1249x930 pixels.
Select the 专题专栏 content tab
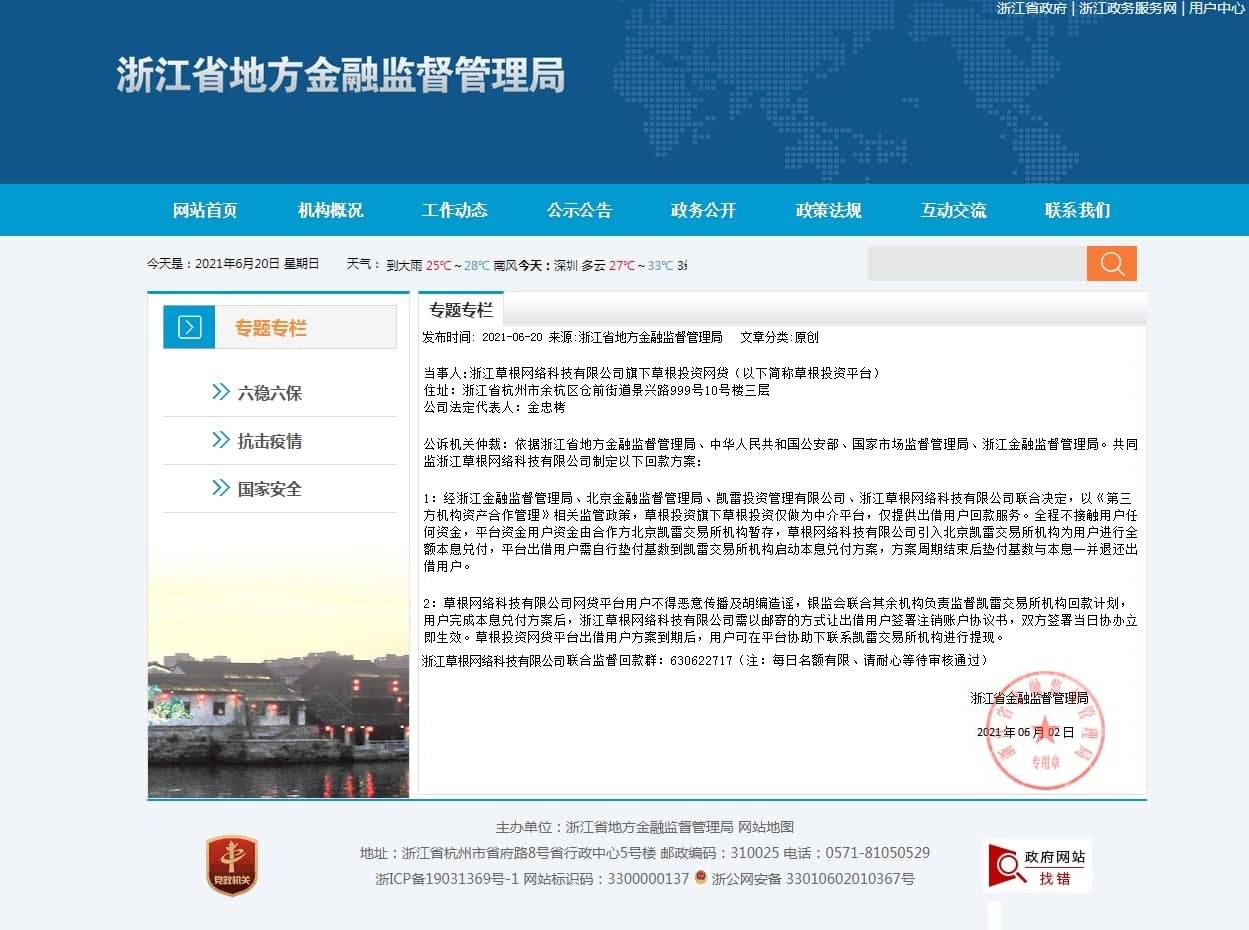(x=461, y=310)
